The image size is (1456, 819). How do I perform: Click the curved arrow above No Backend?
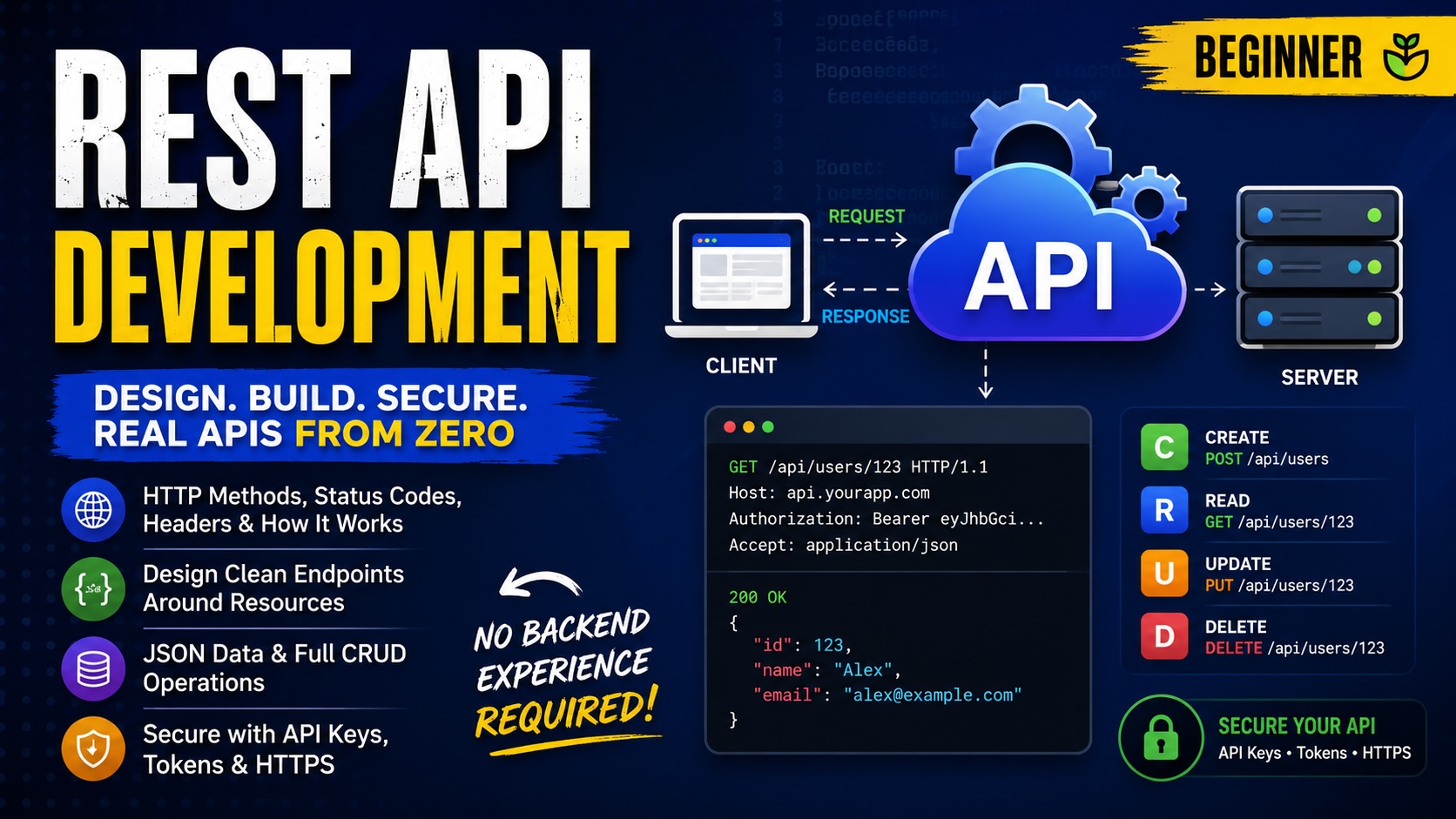click(540, 583)
